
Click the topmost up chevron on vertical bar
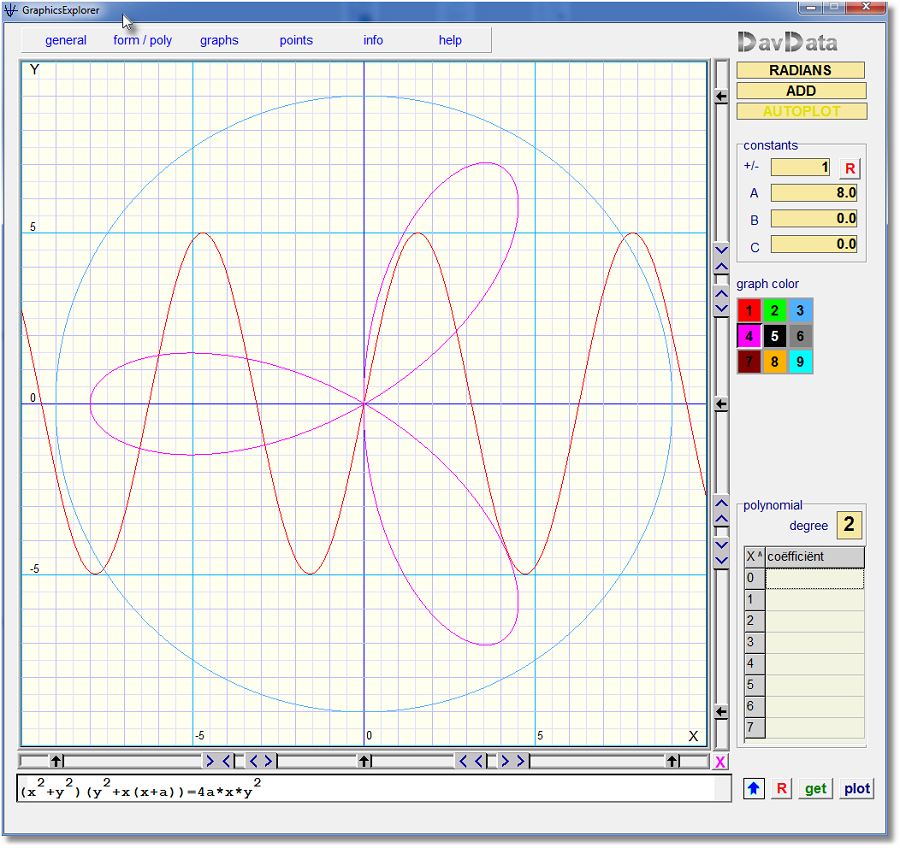(x=721, y=266)
